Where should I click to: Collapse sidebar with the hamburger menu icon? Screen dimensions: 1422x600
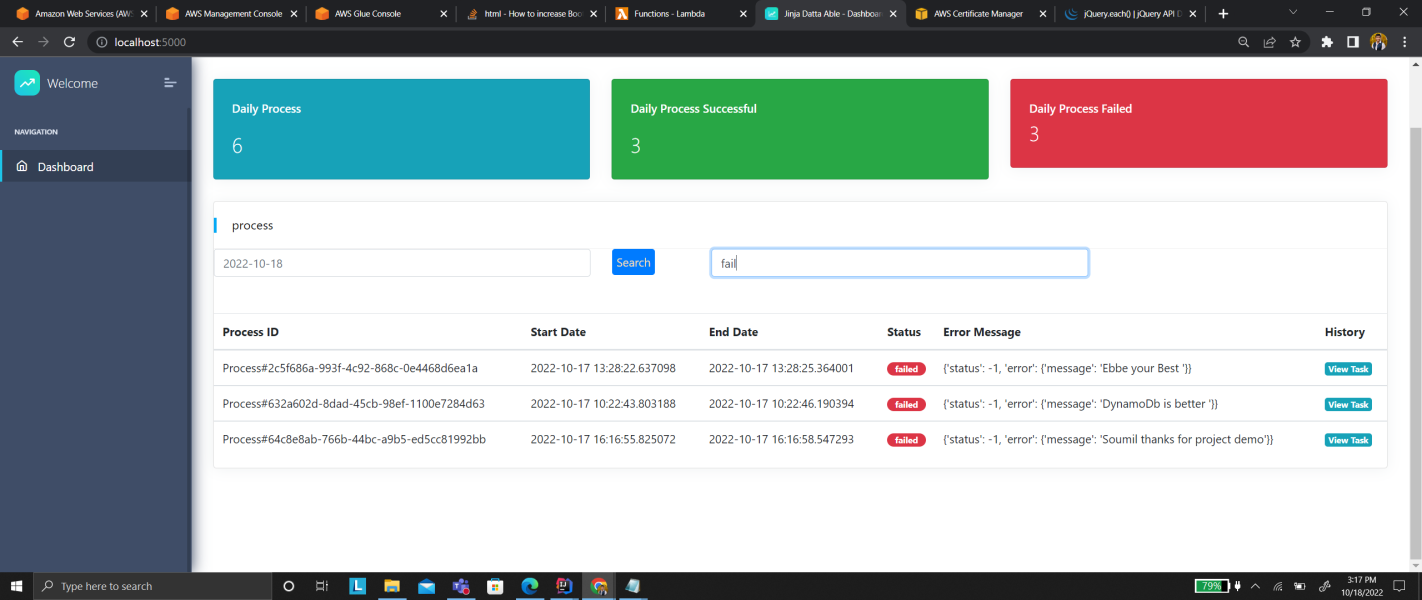coord(170,83)
